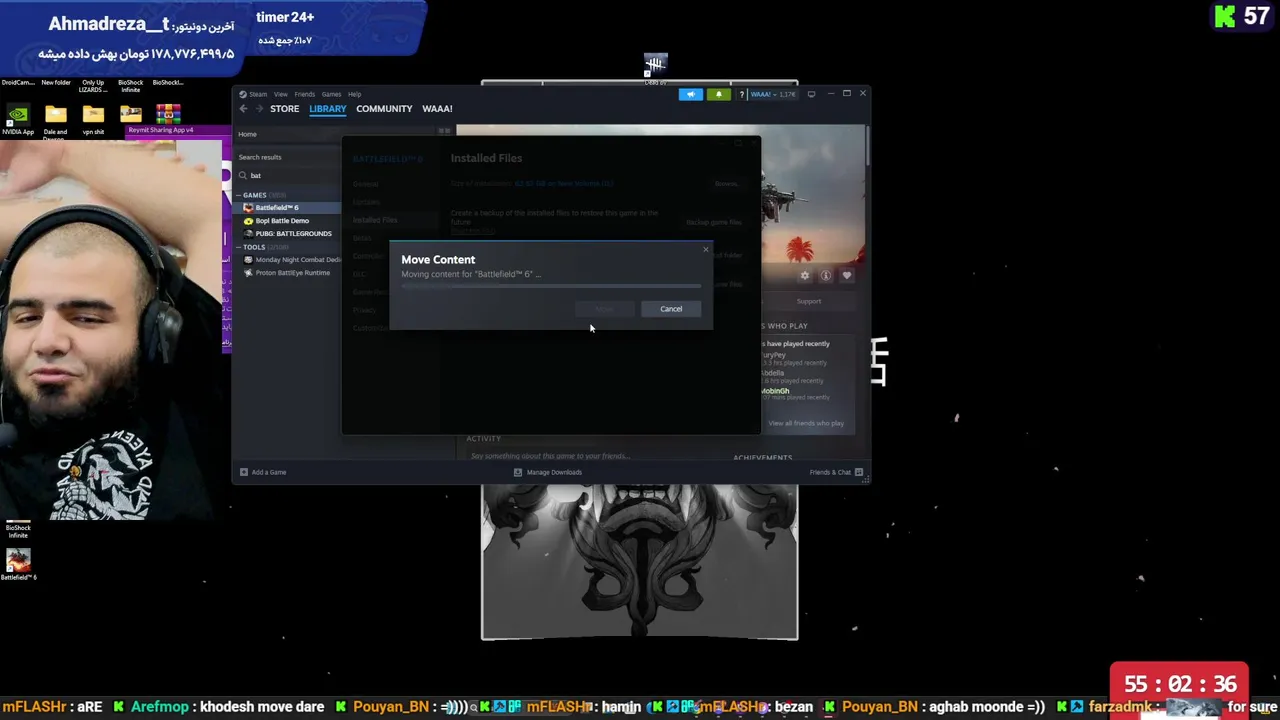Screen dimensions: 1280x720
Task: Open the WAAA! profile tab
Action: point(437,109)
